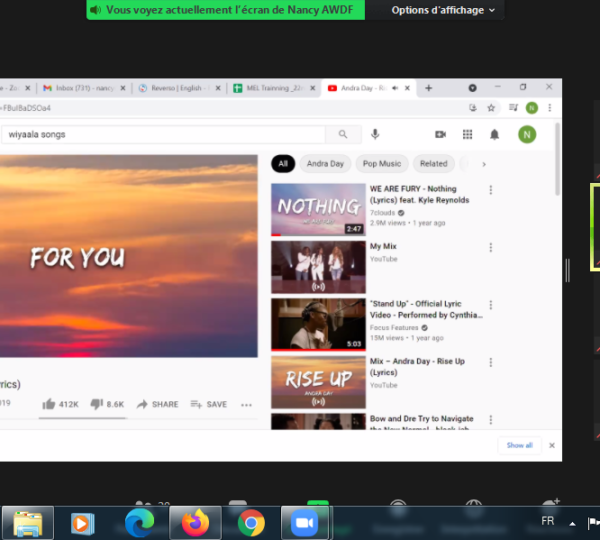Click the green Zoom screen-sharing notification banner
The image size is (600, 540).
click(x=226, y=10)
